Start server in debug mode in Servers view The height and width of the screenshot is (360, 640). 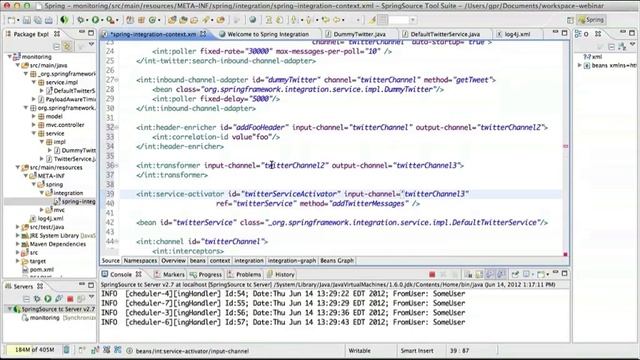coord(37,299)
